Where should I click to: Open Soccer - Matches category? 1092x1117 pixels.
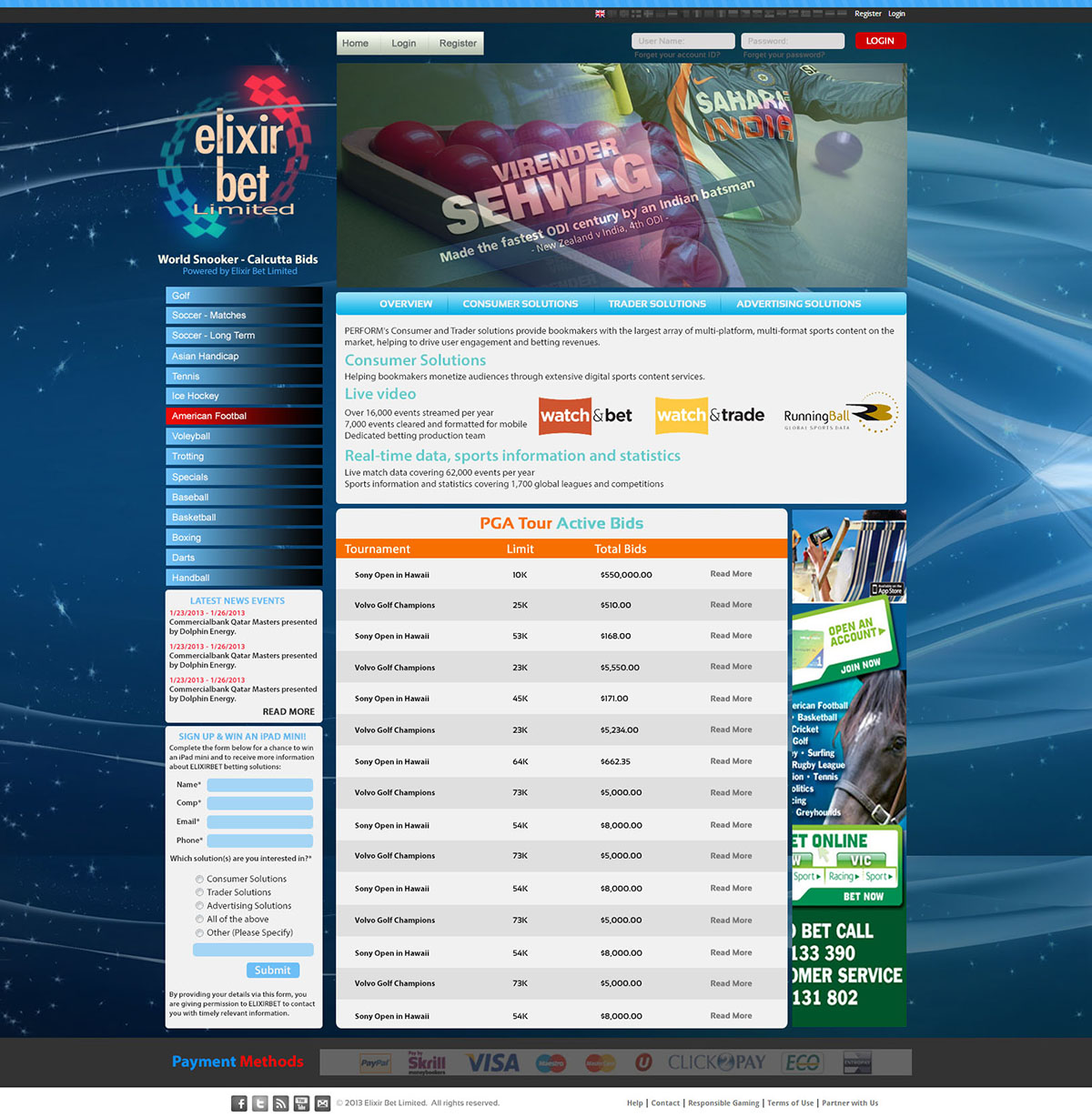tap(244, 316)
